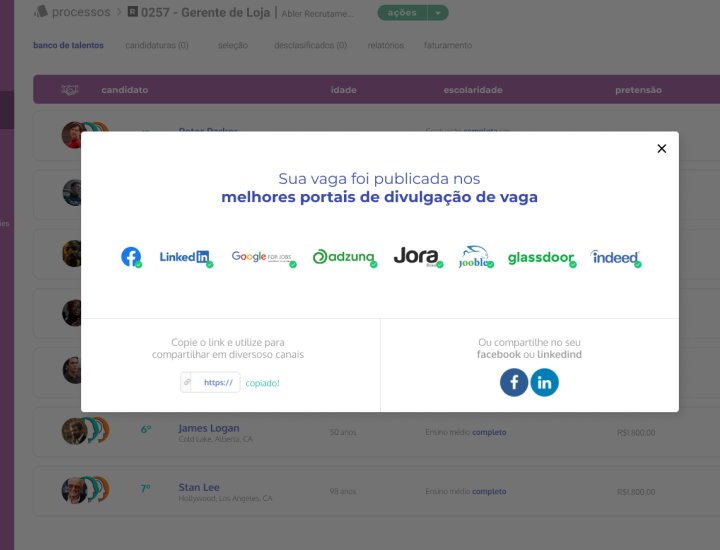Click the processos breadcrumb icon
Viewport: 720px width, 550px height.
pos(41,11)
